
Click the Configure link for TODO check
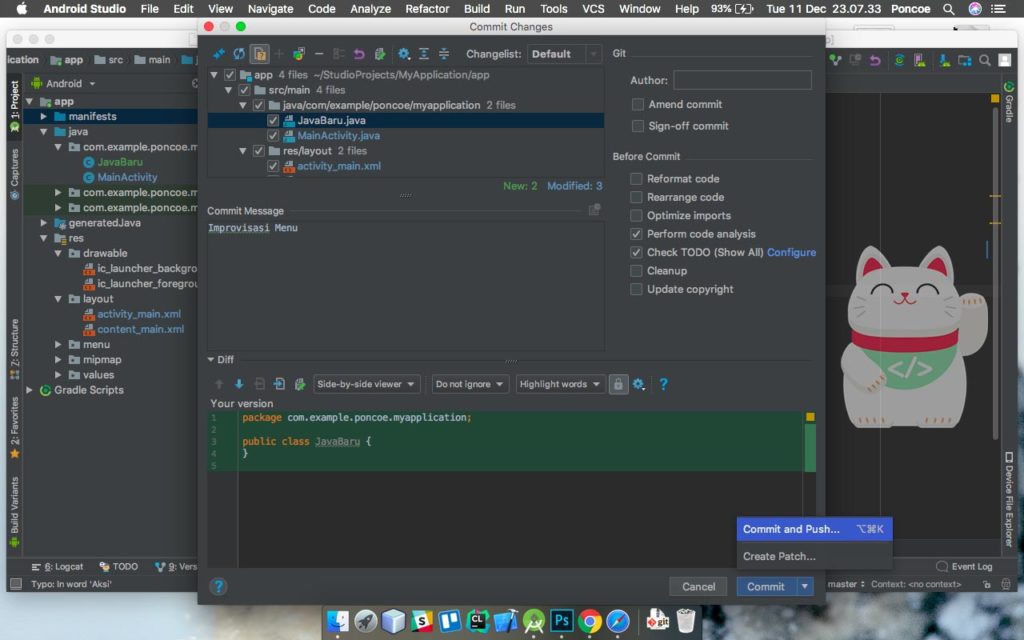[x=791, y=252]
